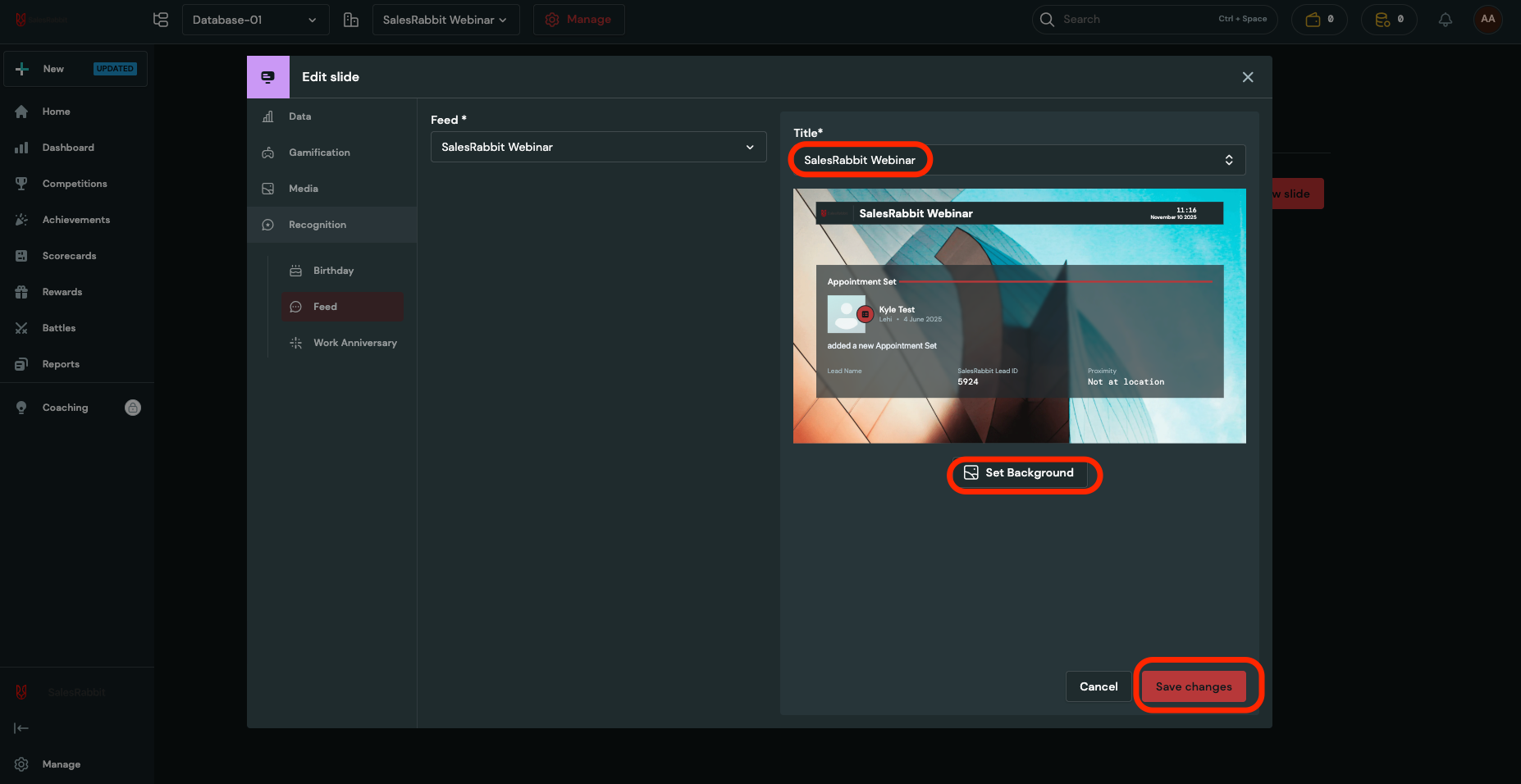Screen dimensions: 1521x784
Task: Click the AA user avatar
Action: coord(1487,20)
